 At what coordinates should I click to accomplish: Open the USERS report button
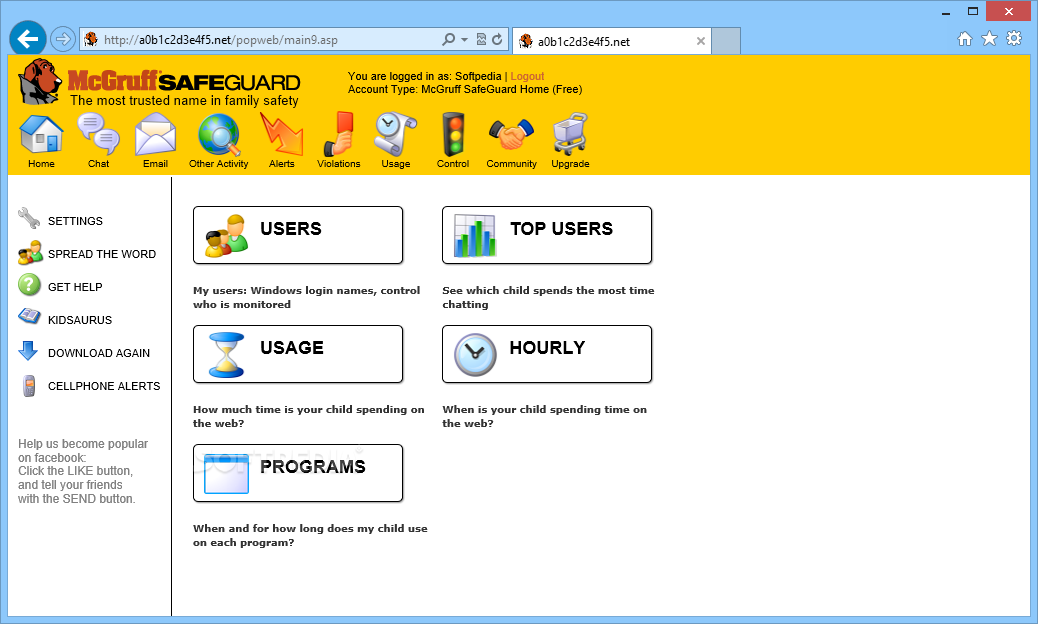coord(298,235)
